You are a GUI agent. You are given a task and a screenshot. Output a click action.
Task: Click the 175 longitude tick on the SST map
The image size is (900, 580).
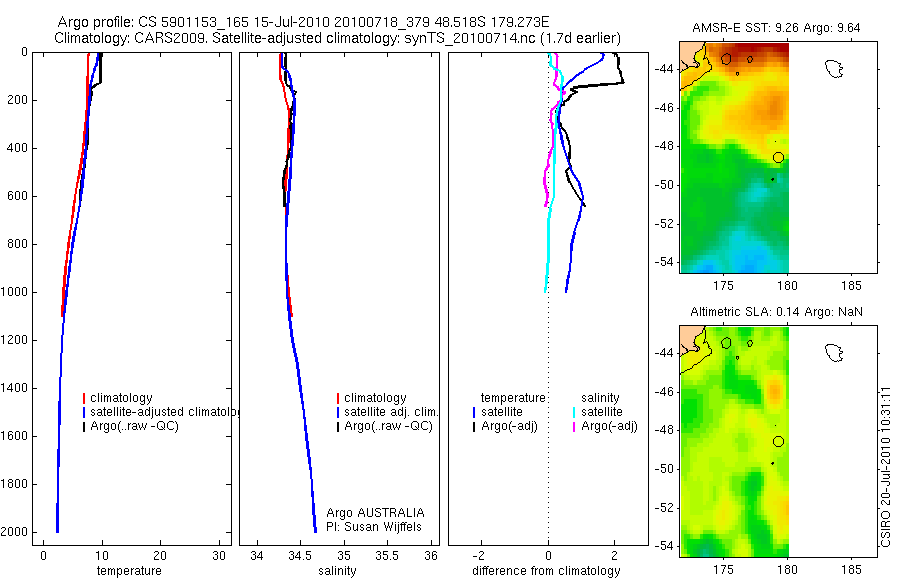point(723,285)
